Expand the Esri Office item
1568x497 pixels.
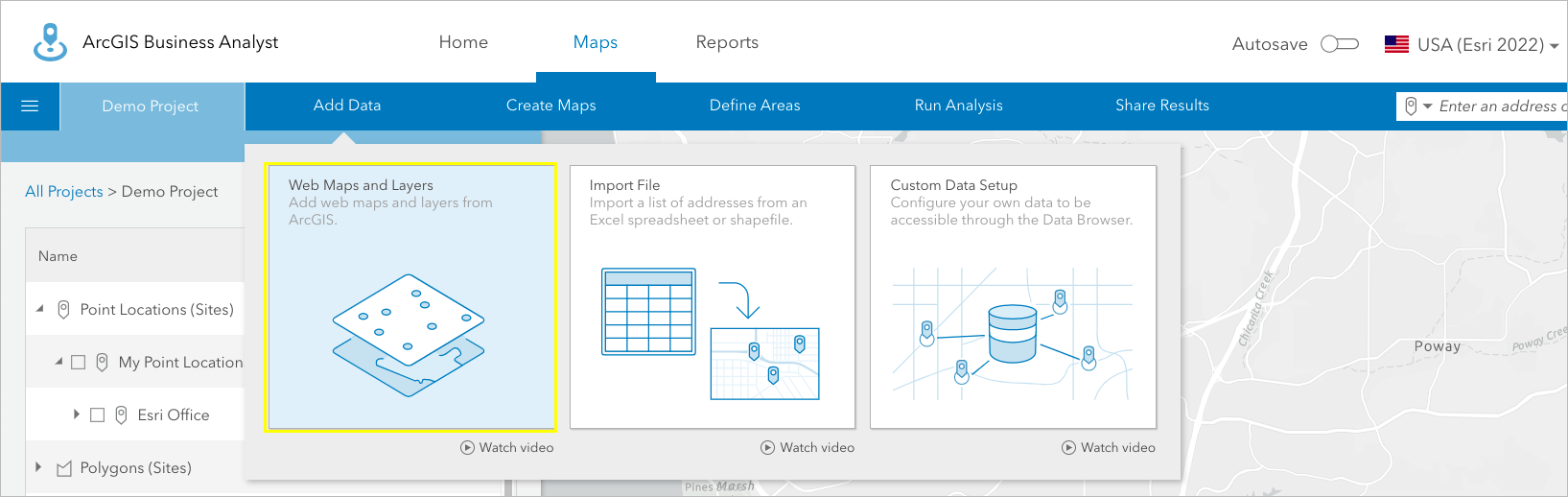point(77,414)
